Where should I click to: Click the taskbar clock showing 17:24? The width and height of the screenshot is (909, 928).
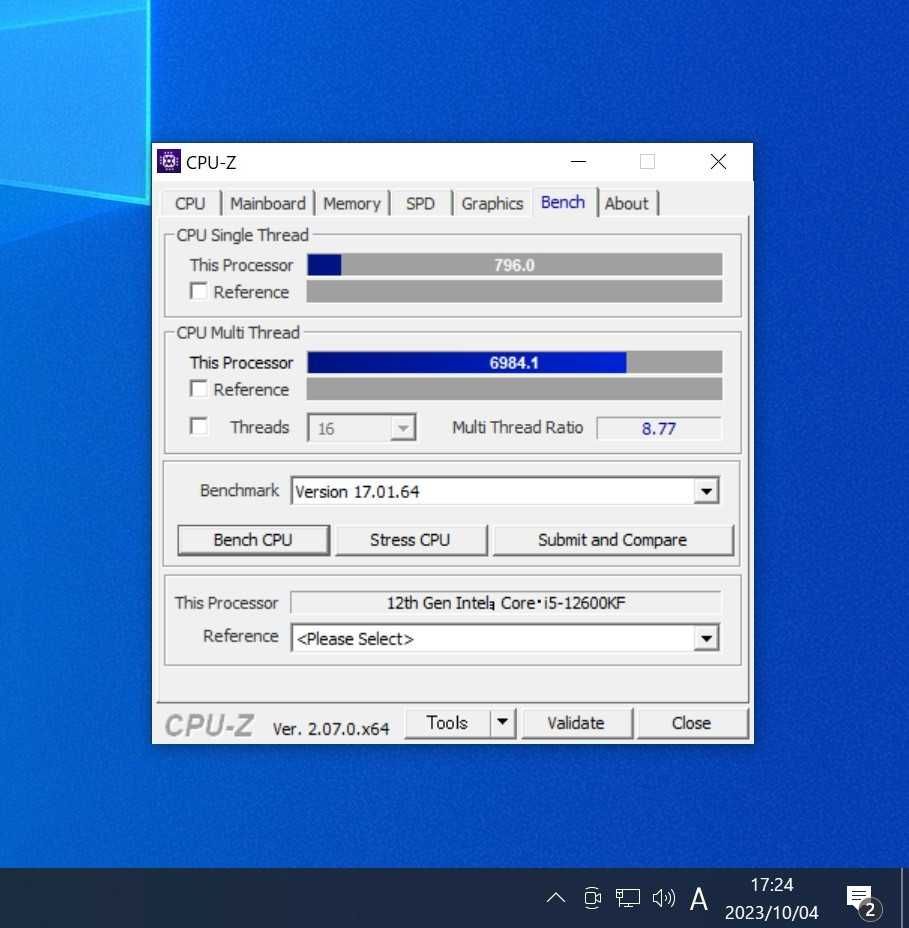click(772, 898)
